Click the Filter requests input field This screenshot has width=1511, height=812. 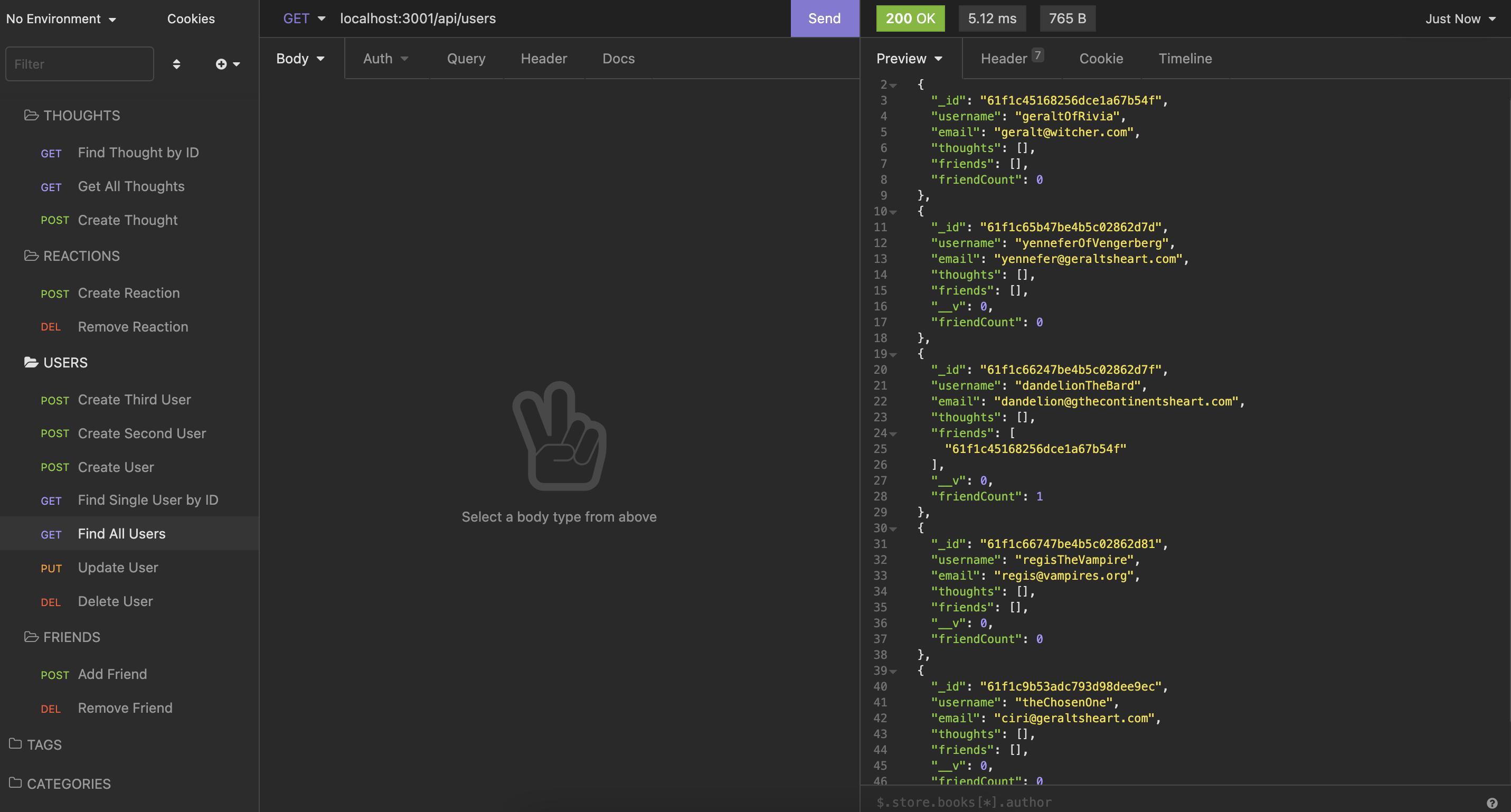pos(80,64)
